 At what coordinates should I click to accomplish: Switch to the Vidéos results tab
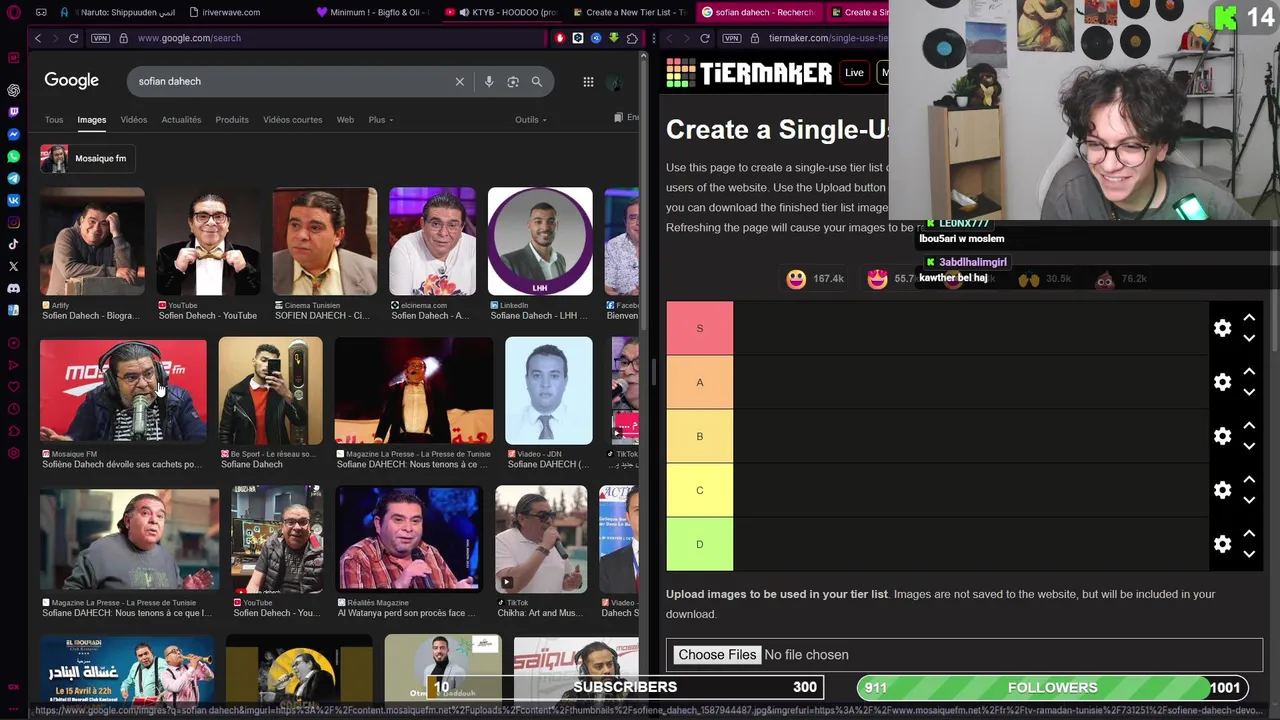tap(134, 120)
